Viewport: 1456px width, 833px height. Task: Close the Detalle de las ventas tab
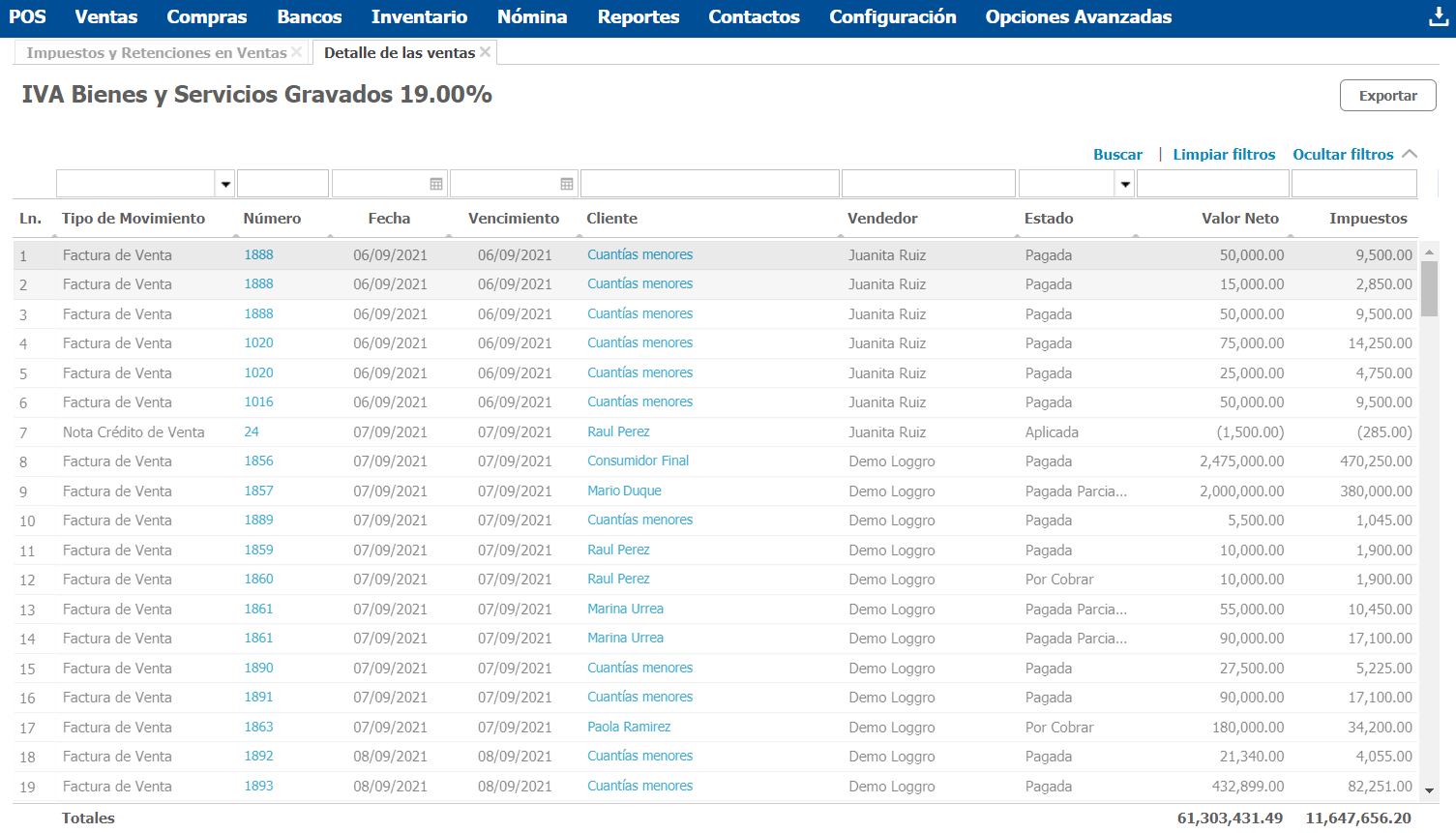(x=486, y=52)
